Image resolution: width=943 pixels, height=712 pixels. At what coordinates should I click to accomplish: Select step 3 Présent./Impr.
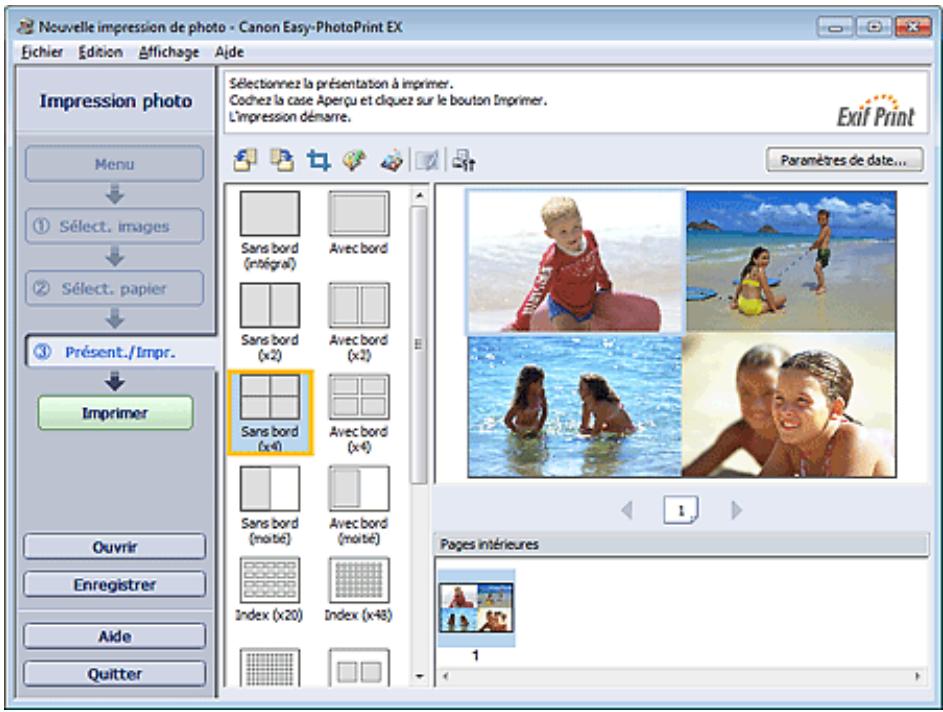click(120, 352)
